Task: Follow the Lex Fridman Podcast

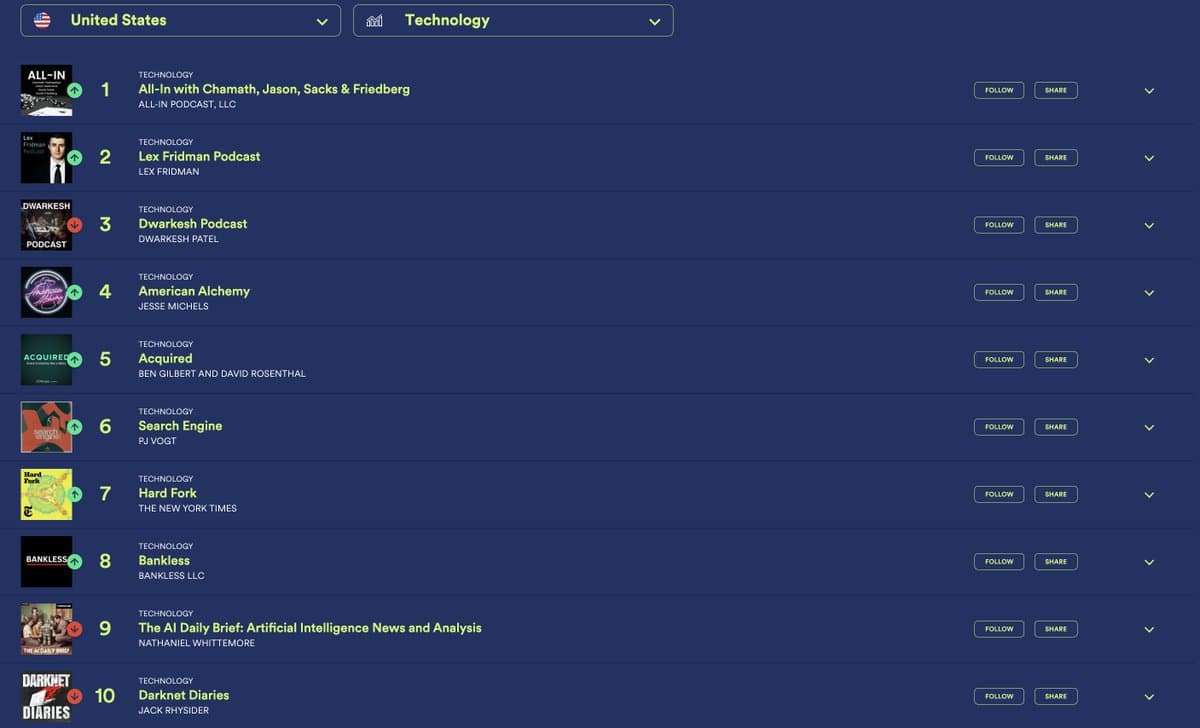Action: [x=998, y=157]
